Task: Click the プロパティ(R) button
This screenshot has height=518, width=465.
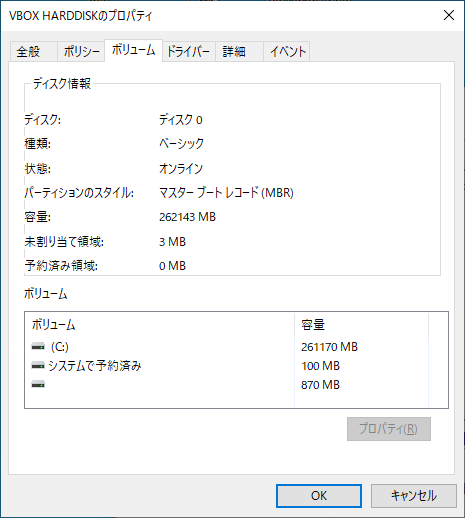Action: coord(389,429)
